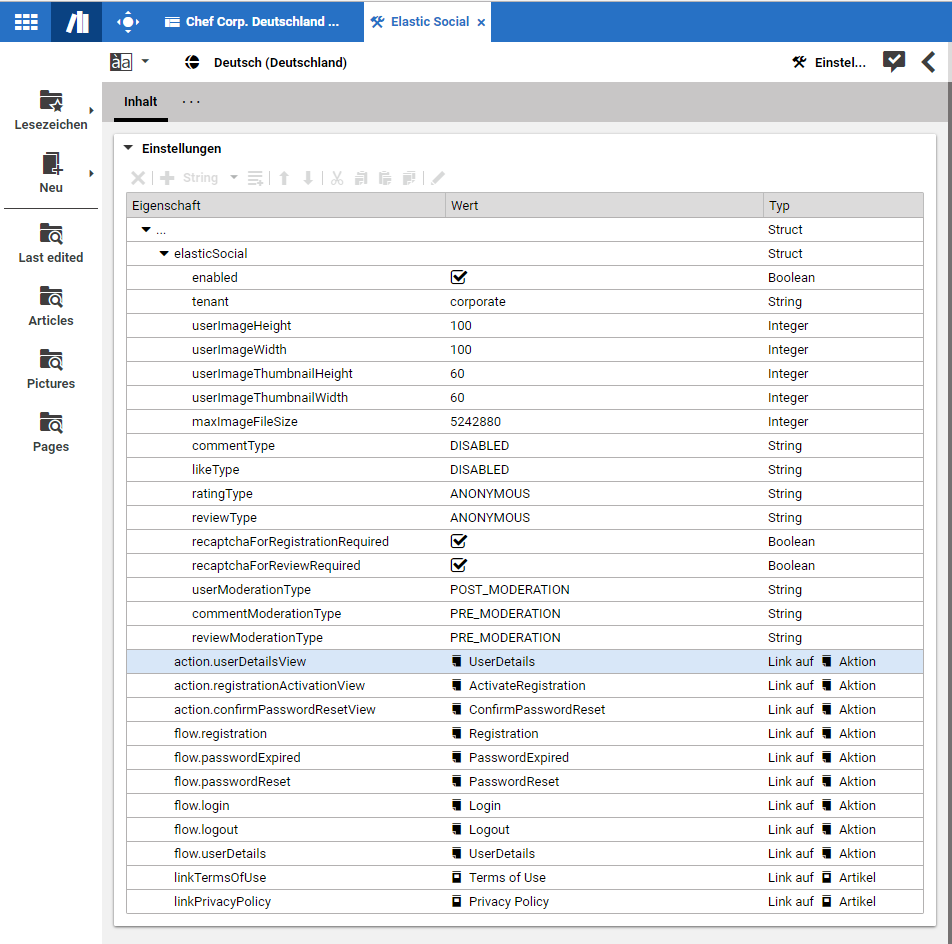The image size is (952, 944).
Task: Open the Terms of Use article link
Action: click(507, 878)
